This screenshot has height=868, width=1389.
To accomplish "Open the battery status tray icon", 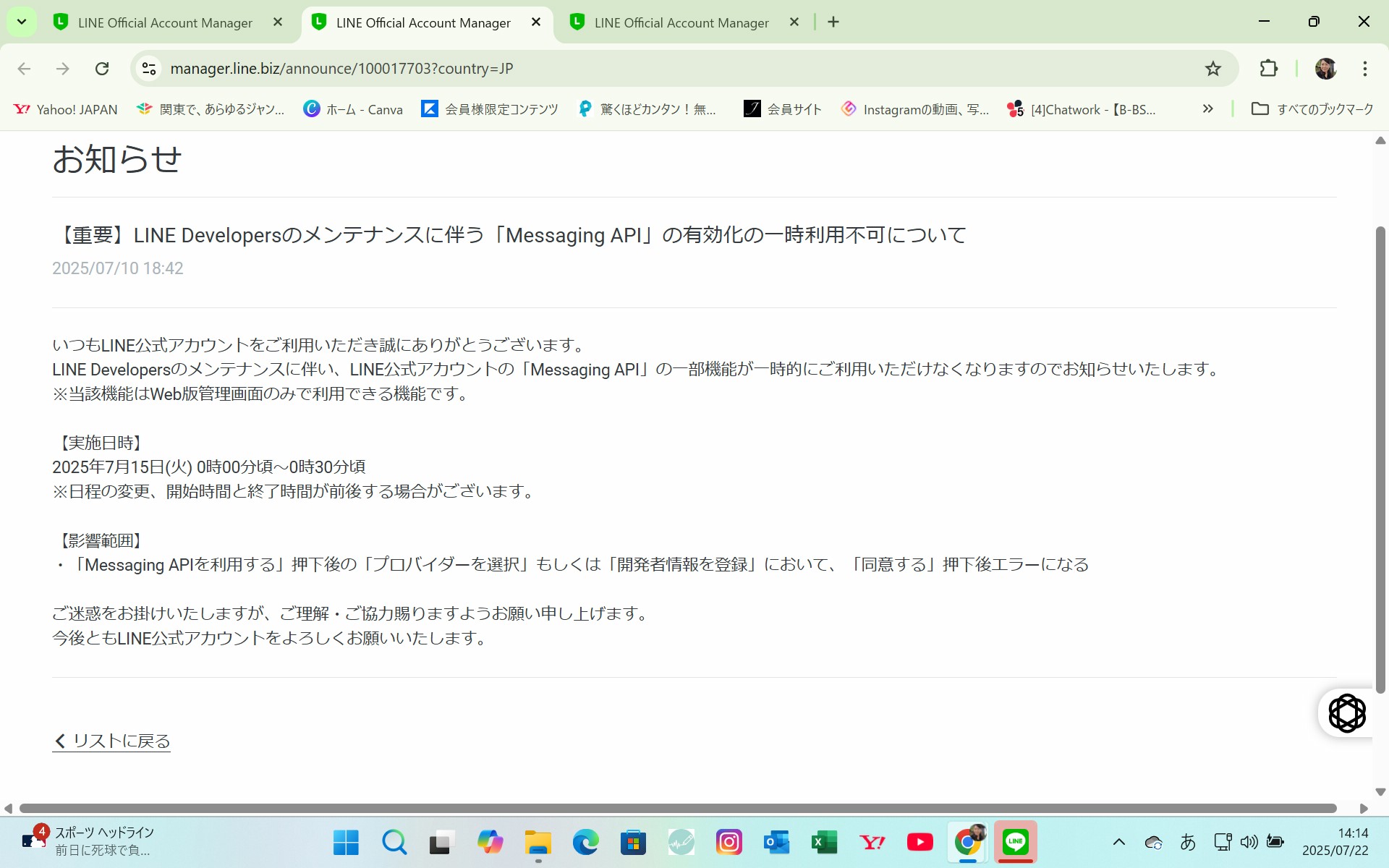I will coord(1275,842).
